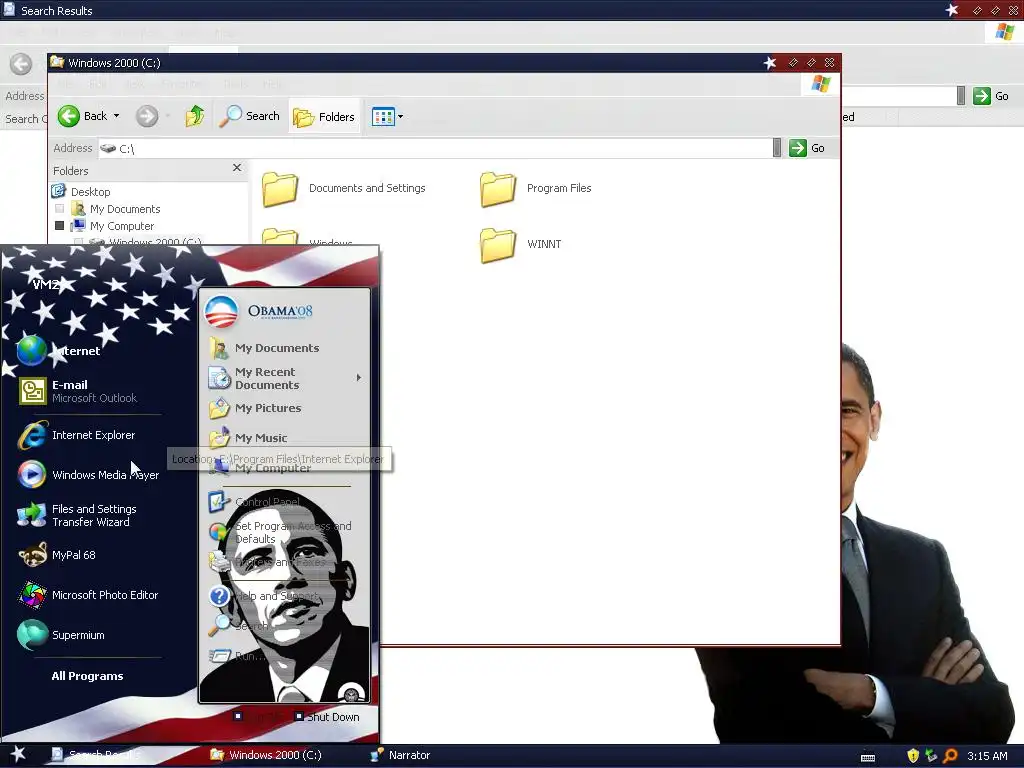Open the Program Files folder

click(x=536, y=189)
